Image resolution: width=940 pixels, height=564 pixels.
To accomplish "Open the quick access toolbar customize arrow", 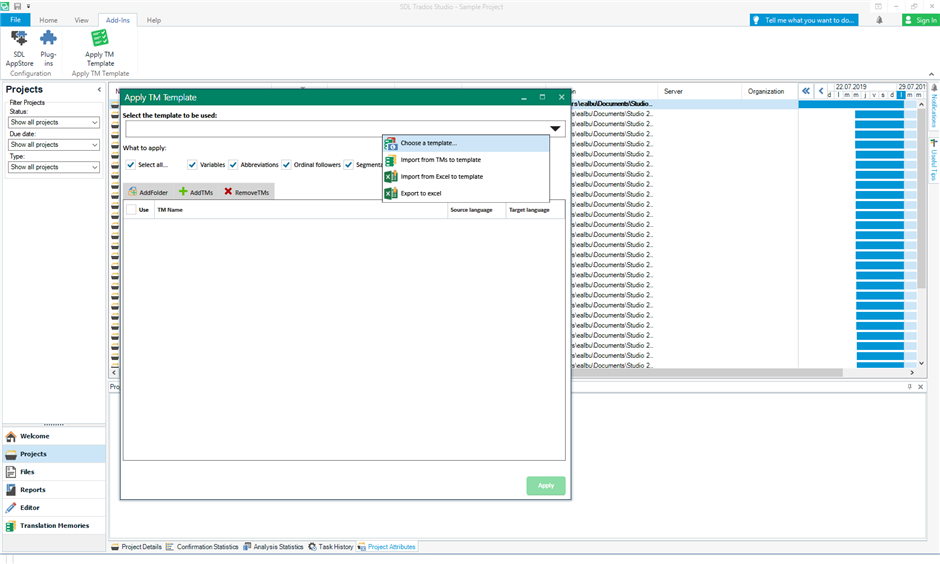I will click(28, 6).
